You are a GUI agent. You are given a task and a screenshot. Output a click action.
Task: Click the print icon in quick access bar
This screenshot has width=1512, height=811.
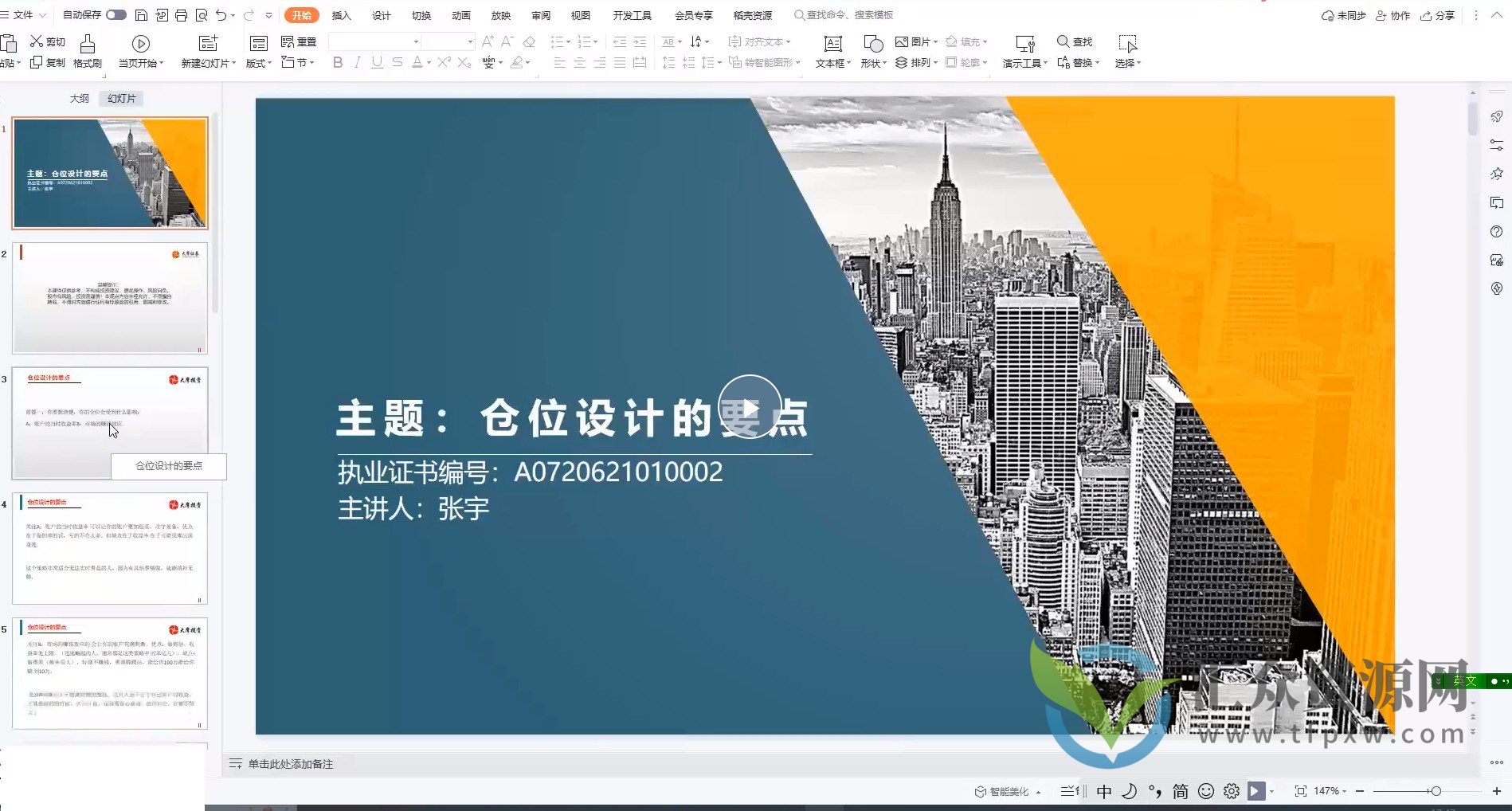pyautogui.click(x=181, y=15)
